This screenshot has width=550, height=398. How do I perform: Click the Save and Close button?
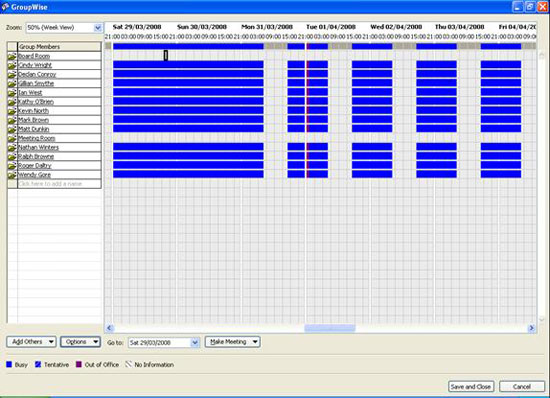coord(471,386)
